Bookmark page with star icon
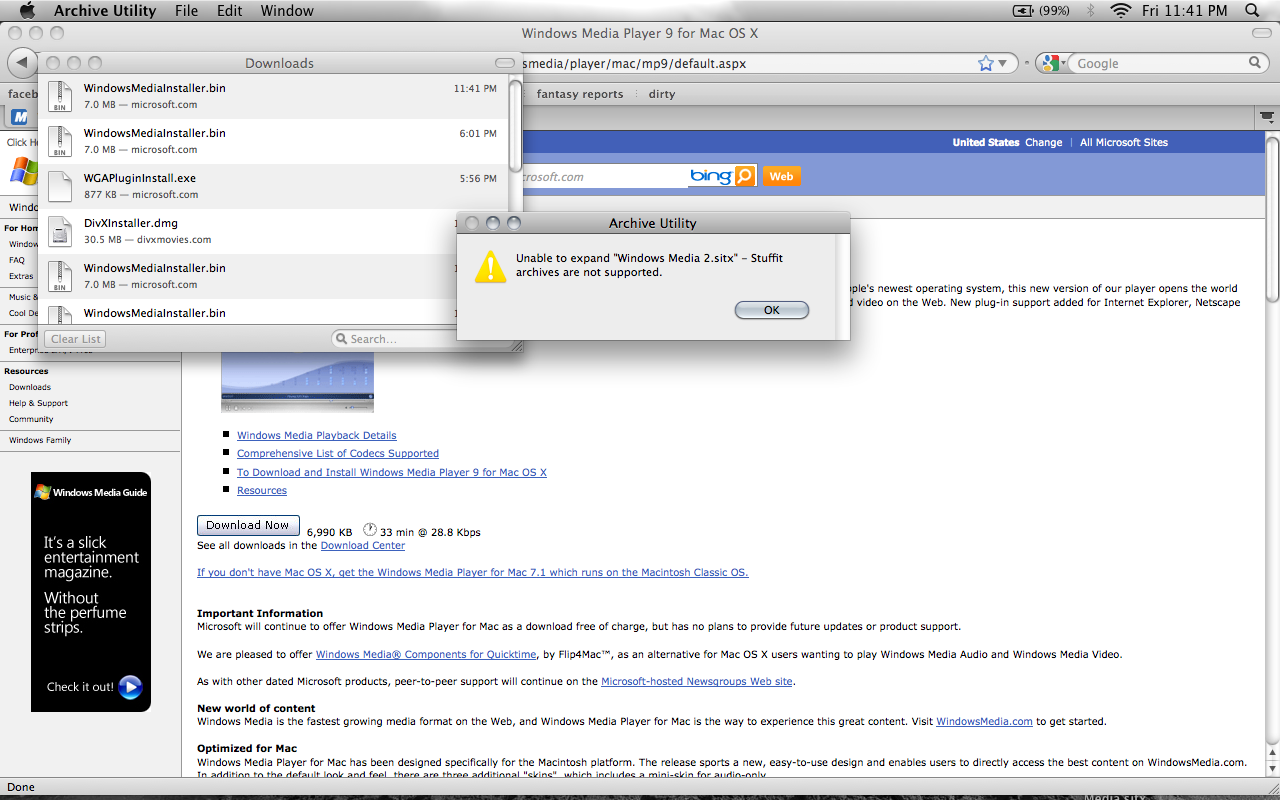Image resolution: width=1280 pixels, height=800 pixels. (x=986, y=63)
